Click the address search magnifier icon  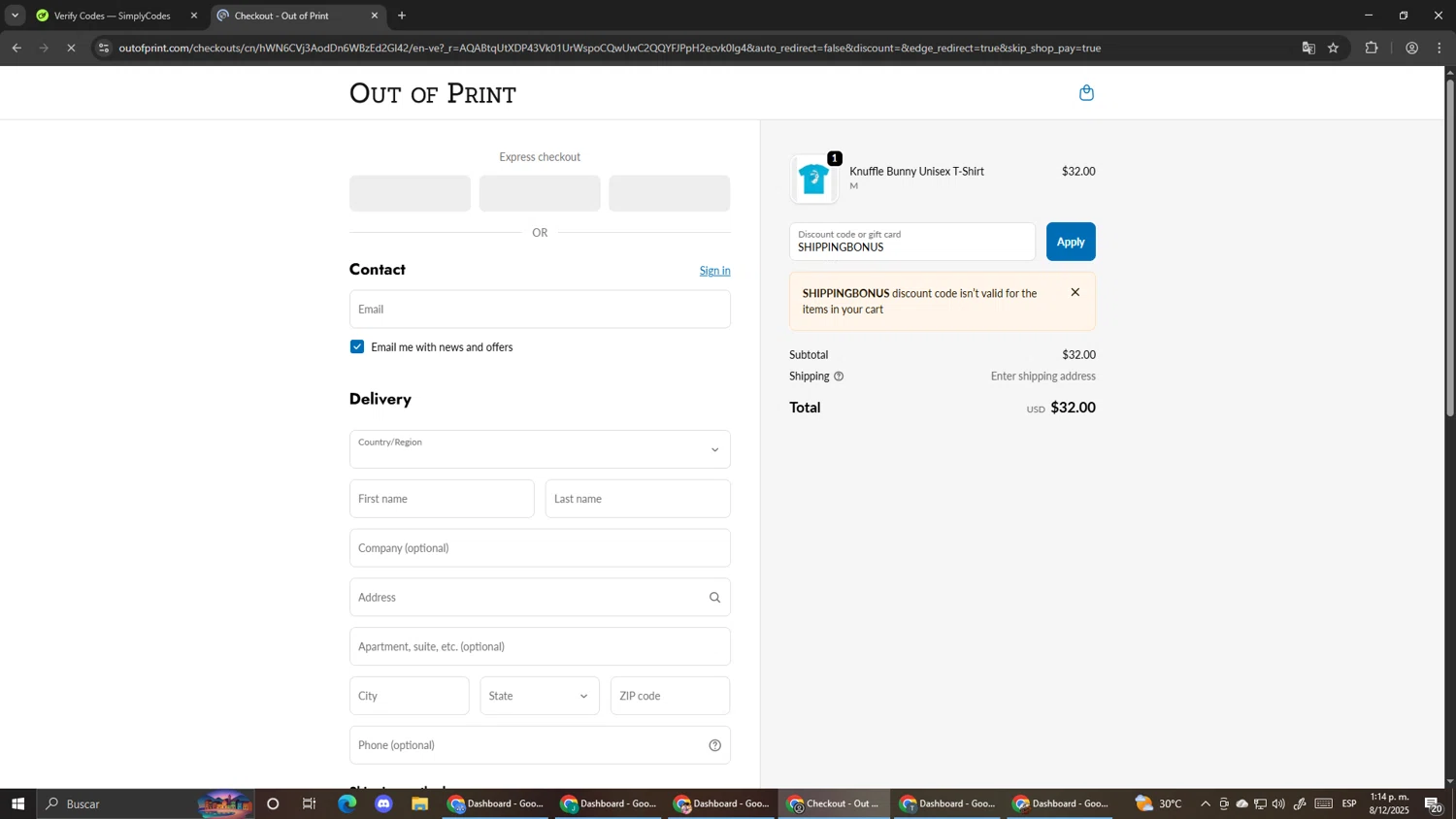714,598
